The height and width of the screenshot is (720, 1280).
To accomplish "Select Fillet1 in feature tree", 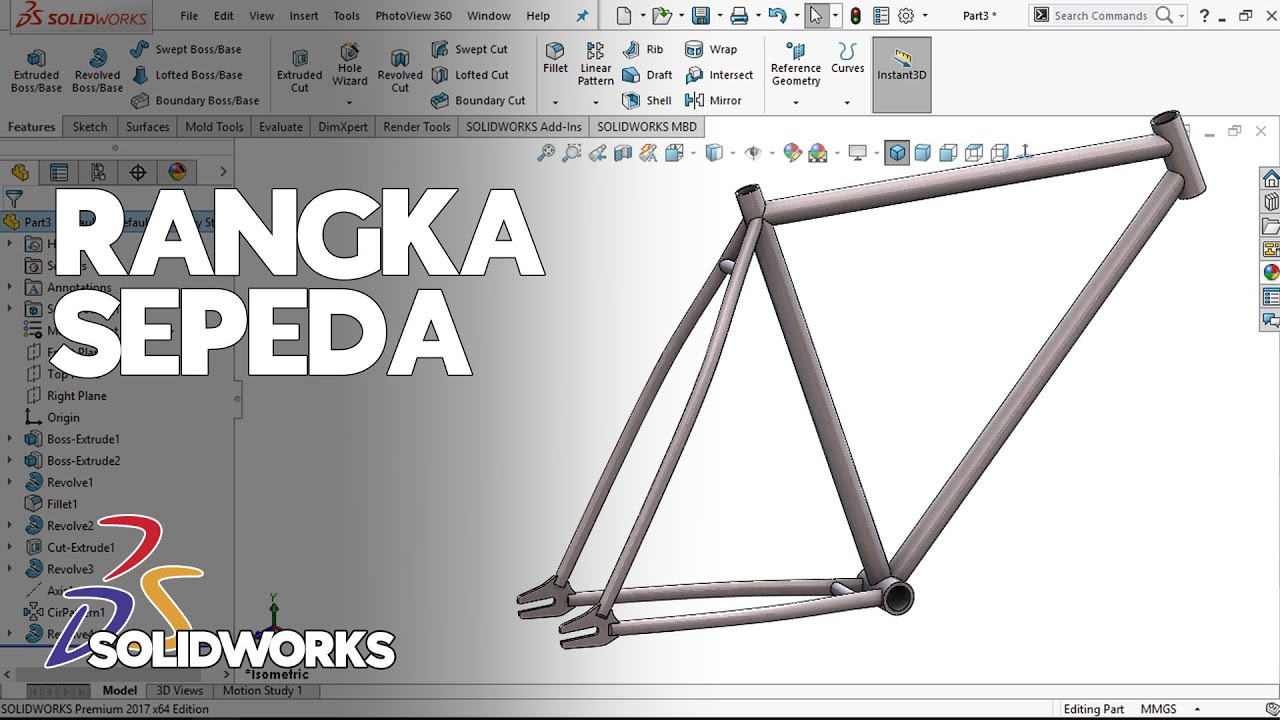I will (x=62, y=504).
